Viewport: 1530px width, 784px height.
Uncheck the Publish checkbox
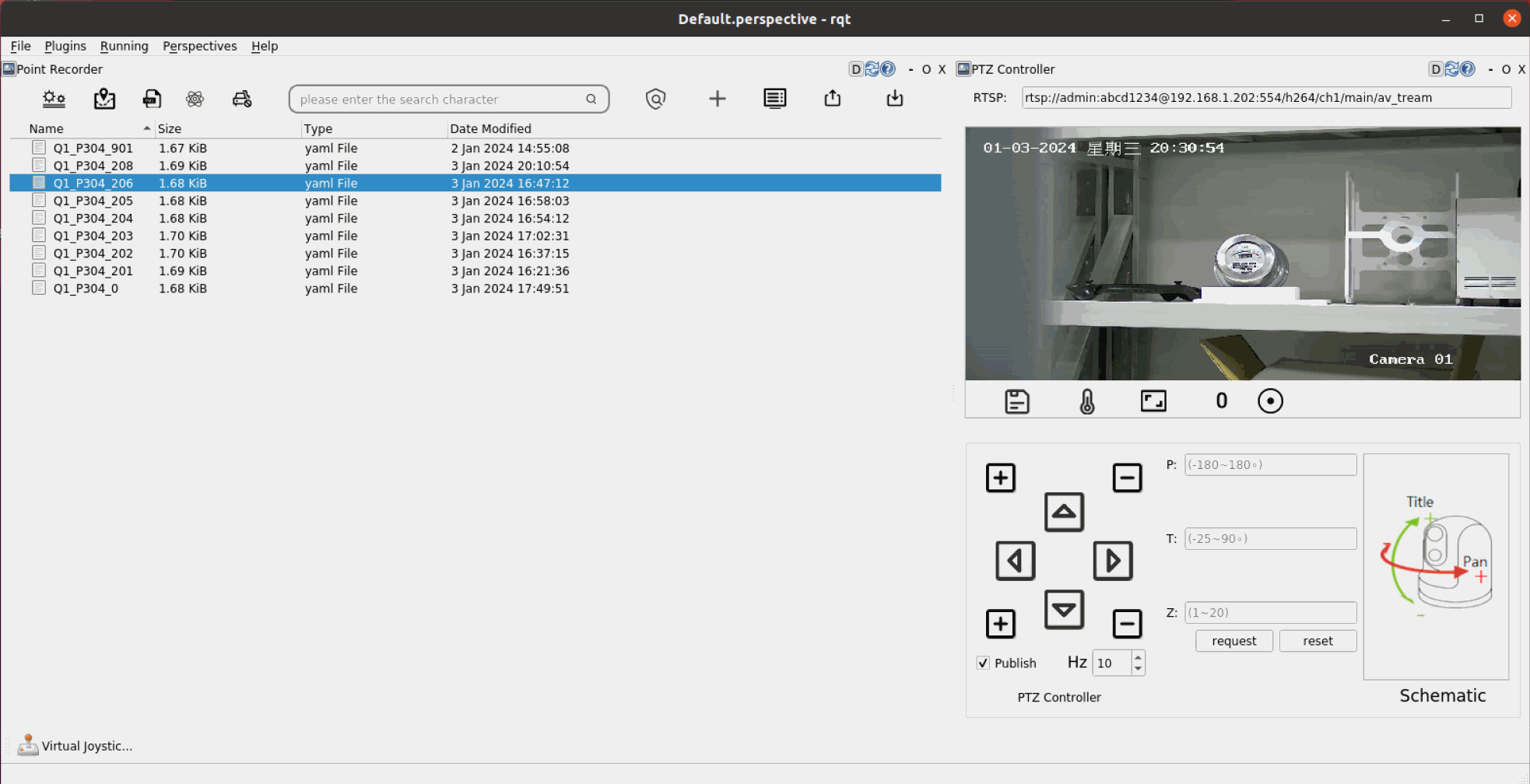click(x=984, y=663)
